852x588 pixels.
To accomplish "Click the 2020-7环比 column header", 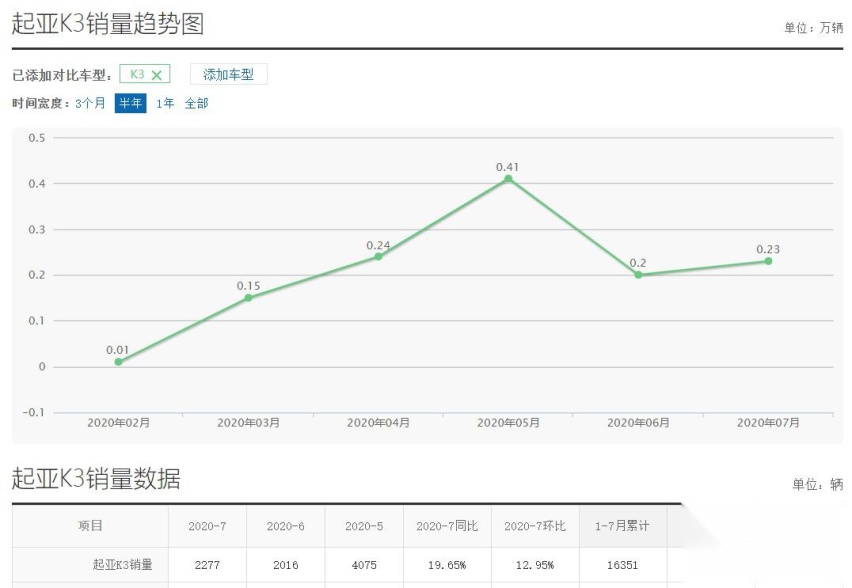I will (x=535, y=526).
